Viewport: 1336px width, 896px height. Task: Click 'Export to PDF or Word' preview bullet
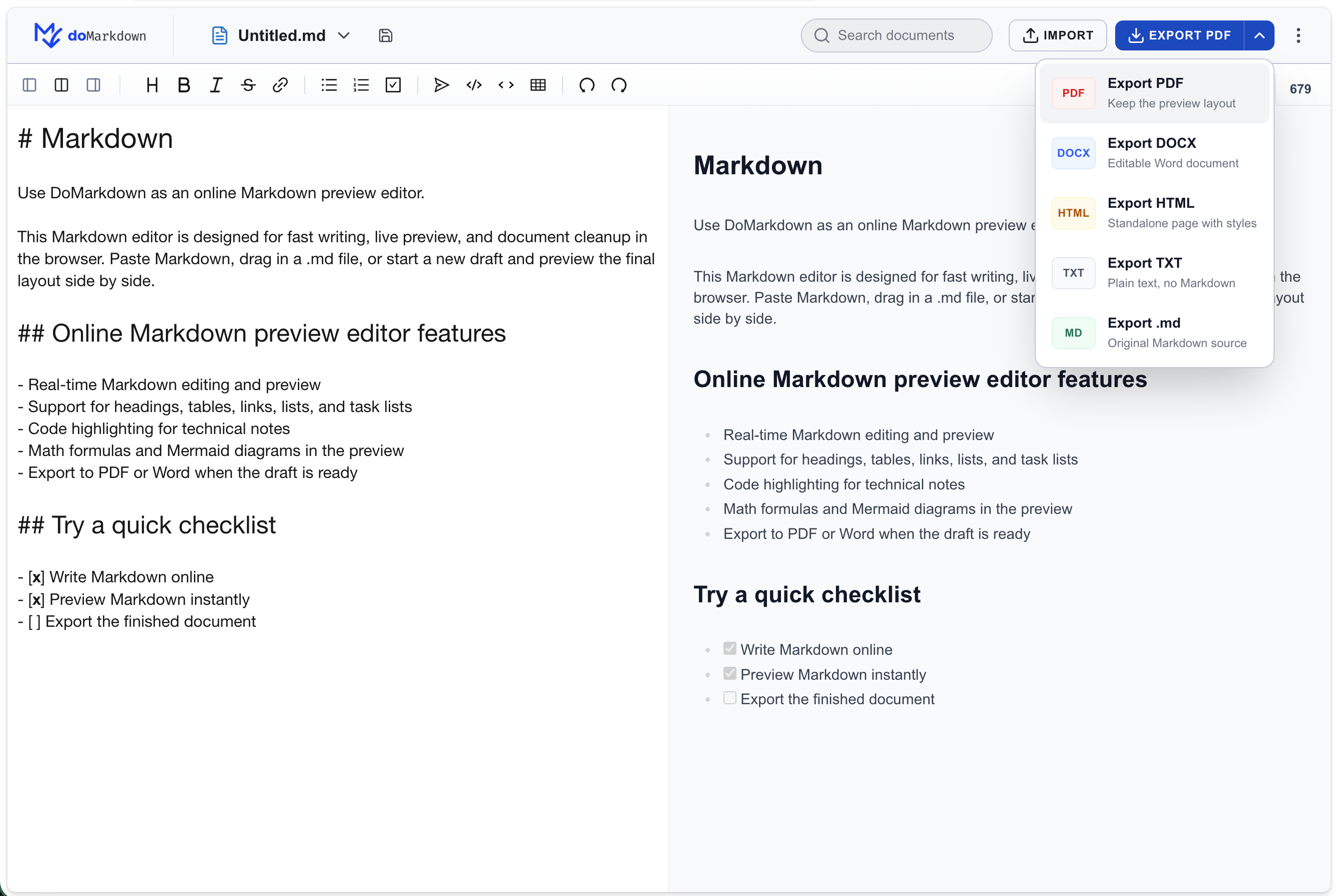coord(876,534)
